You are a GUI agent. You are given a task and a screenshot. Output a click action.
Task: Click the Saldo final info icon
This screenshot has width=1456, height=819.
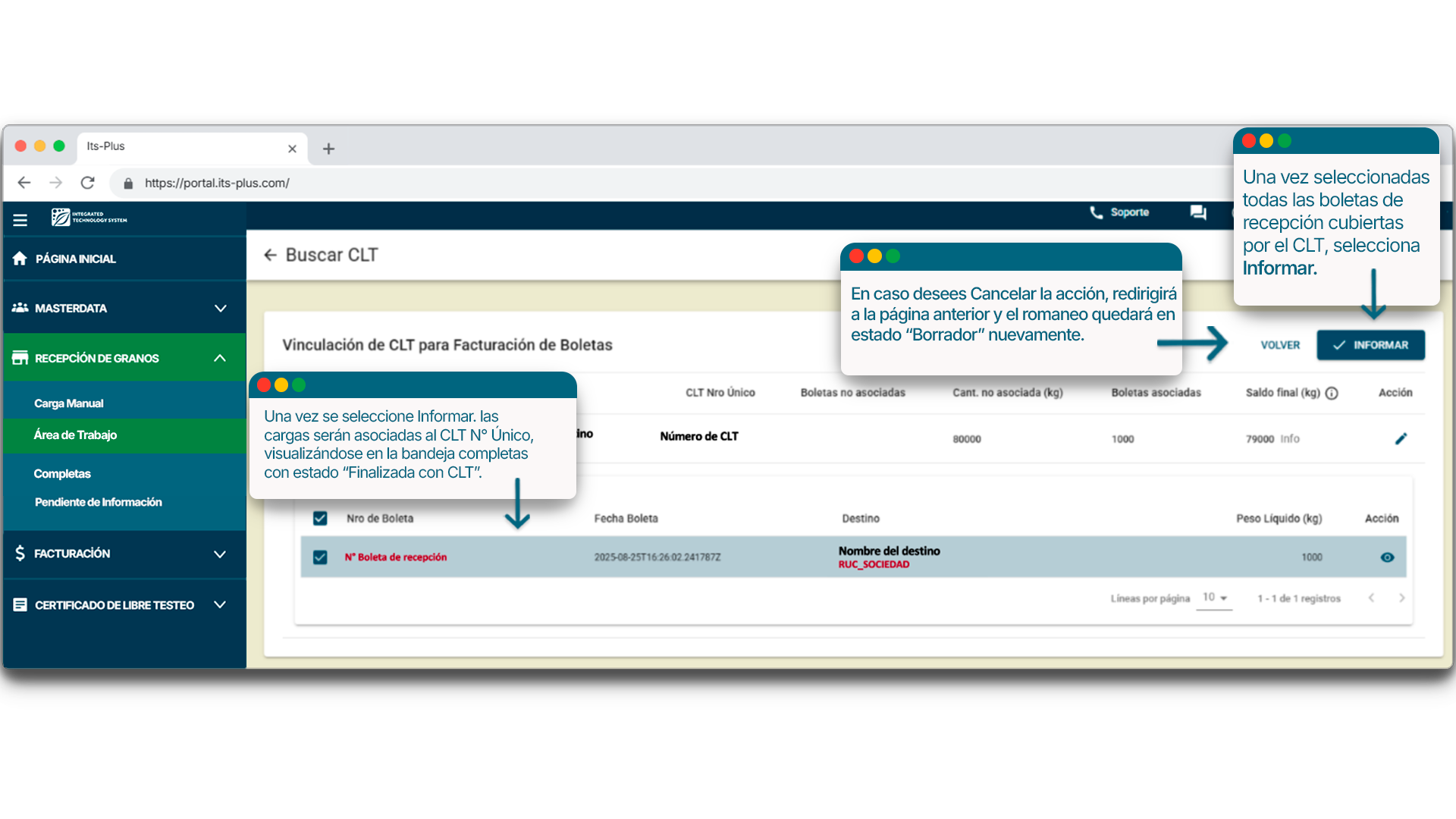click(1332, 393)
